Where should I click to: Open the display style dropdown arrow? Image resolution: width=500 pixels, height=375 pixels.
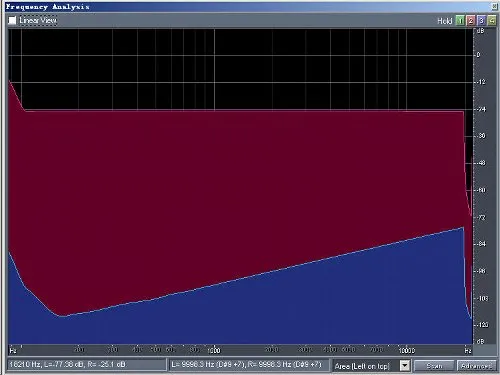click(404, 366)
